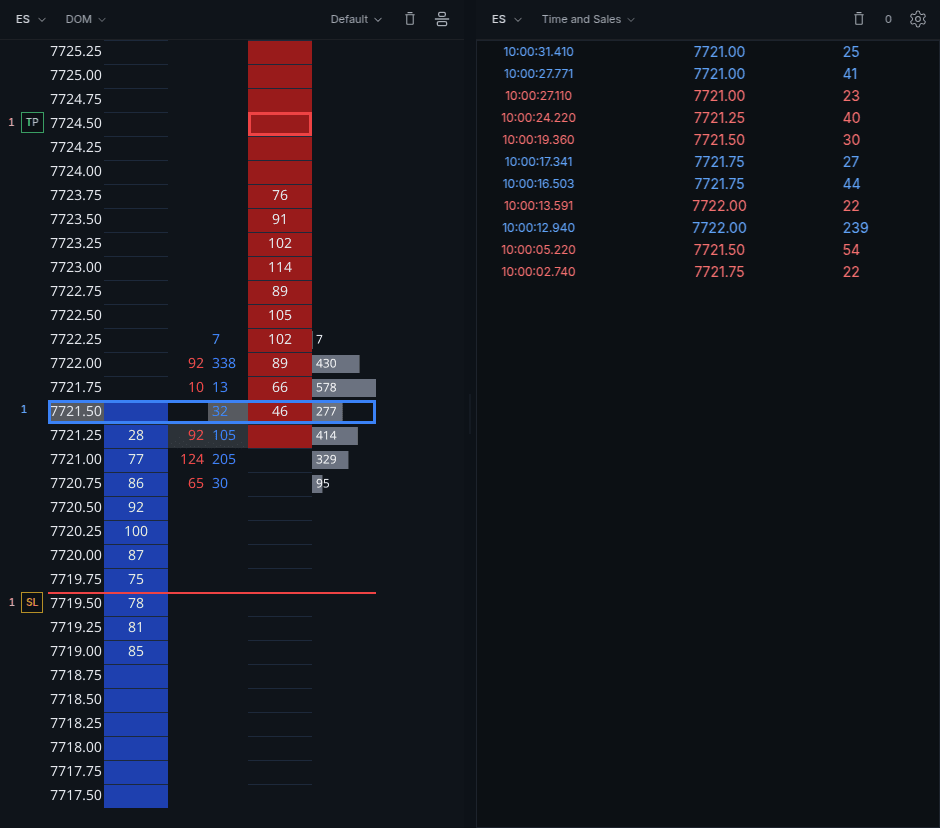Click the blue 338 traded volume at 7722.00

click(224, 363)
